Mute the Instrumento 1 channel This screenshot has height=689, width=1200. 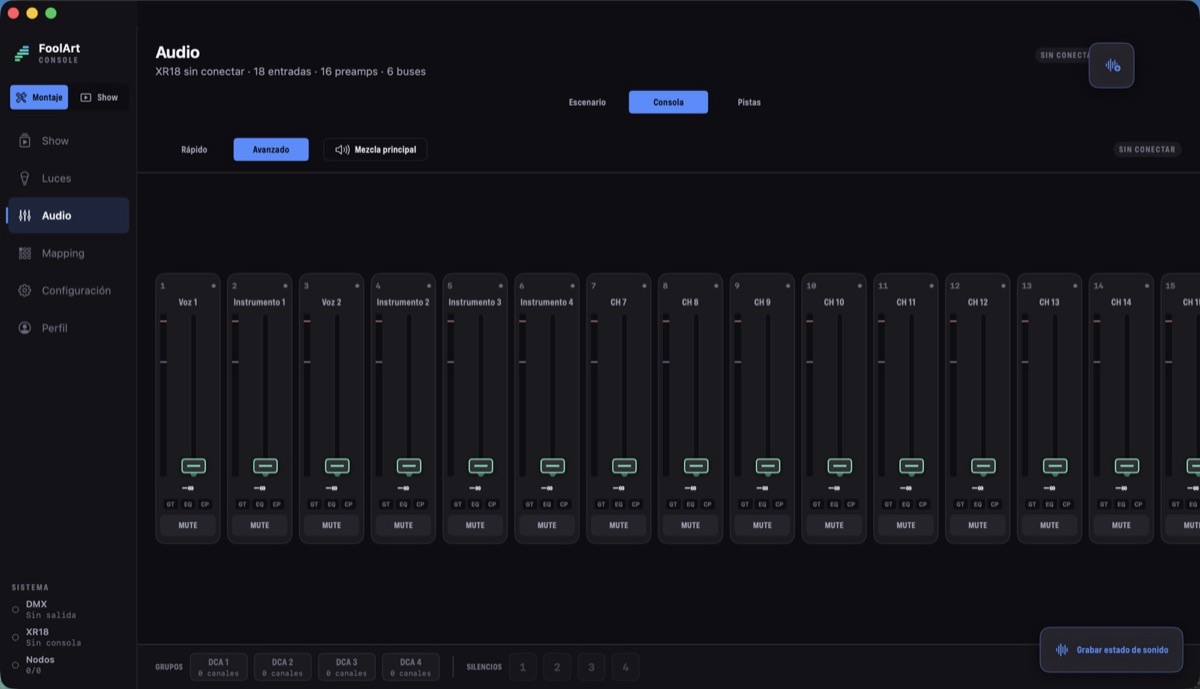260,525
